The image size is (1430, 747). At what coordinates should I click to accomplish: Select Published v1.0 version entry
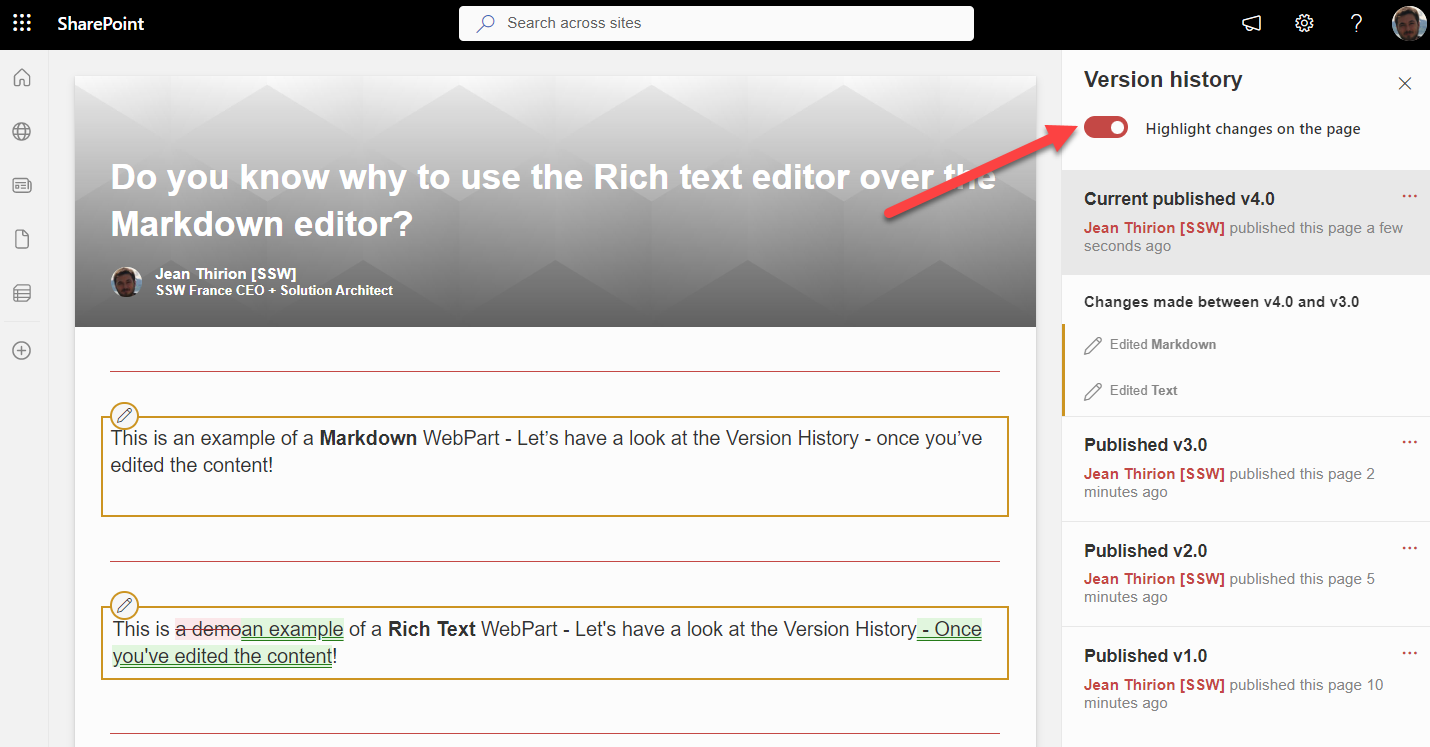click(1145, 656)
